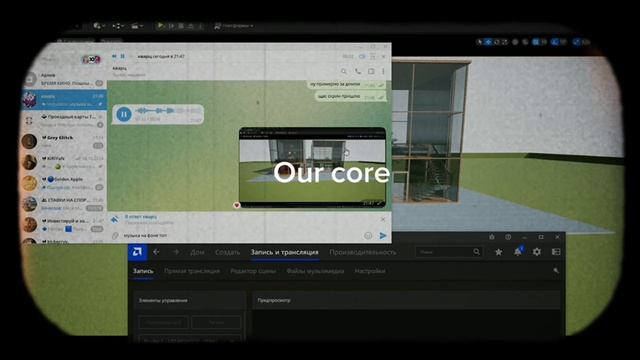Switch to the Дом tab
The height and width of the screenshot is (360, 640).
pyautogui.click(x=197, y=252)
